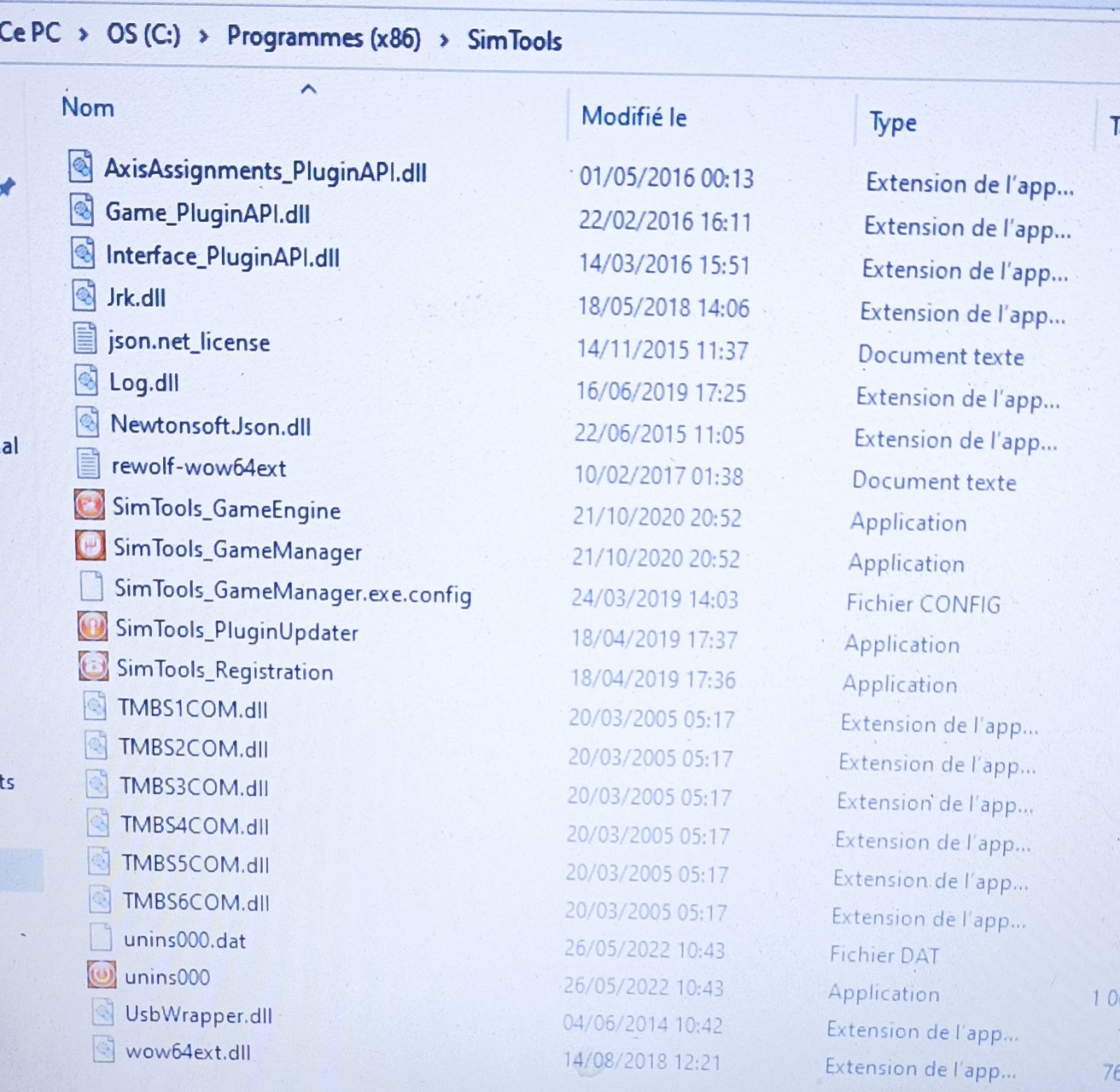Click the SimTools_PluginUpdater application icon
The width and height of the screenshot is (1120, 1092).
point(92,626)
